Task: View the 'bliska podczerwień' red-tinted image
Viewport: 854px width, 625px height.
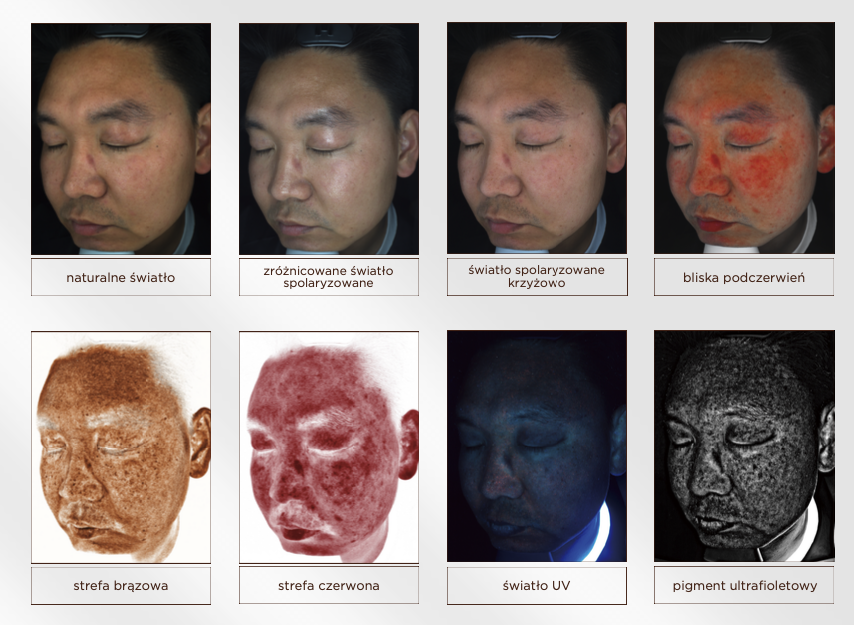Action: click(x=743, y=138)
